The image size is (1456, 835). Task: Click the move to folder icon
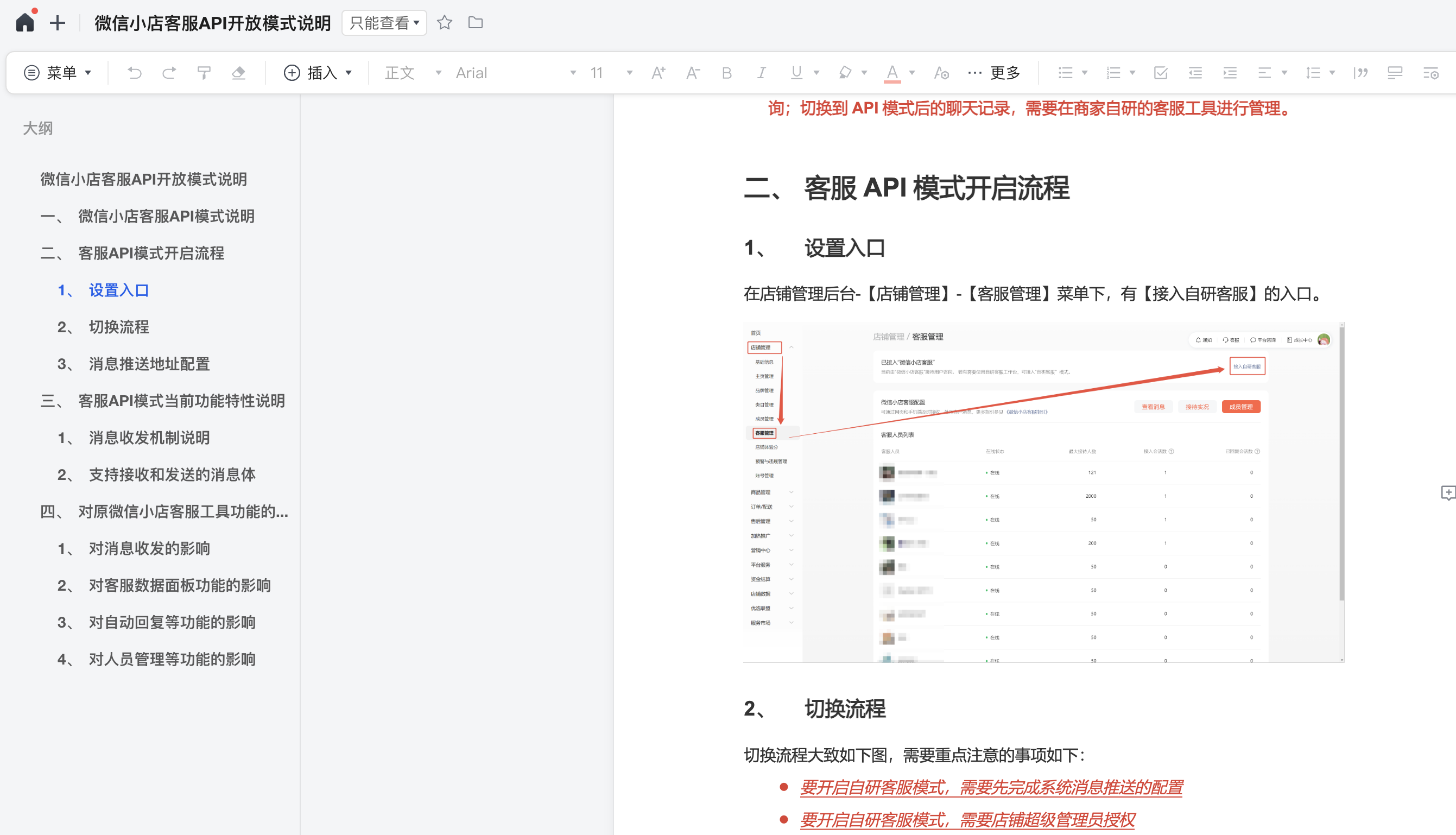pyautogui.click(x=476, y=22)
